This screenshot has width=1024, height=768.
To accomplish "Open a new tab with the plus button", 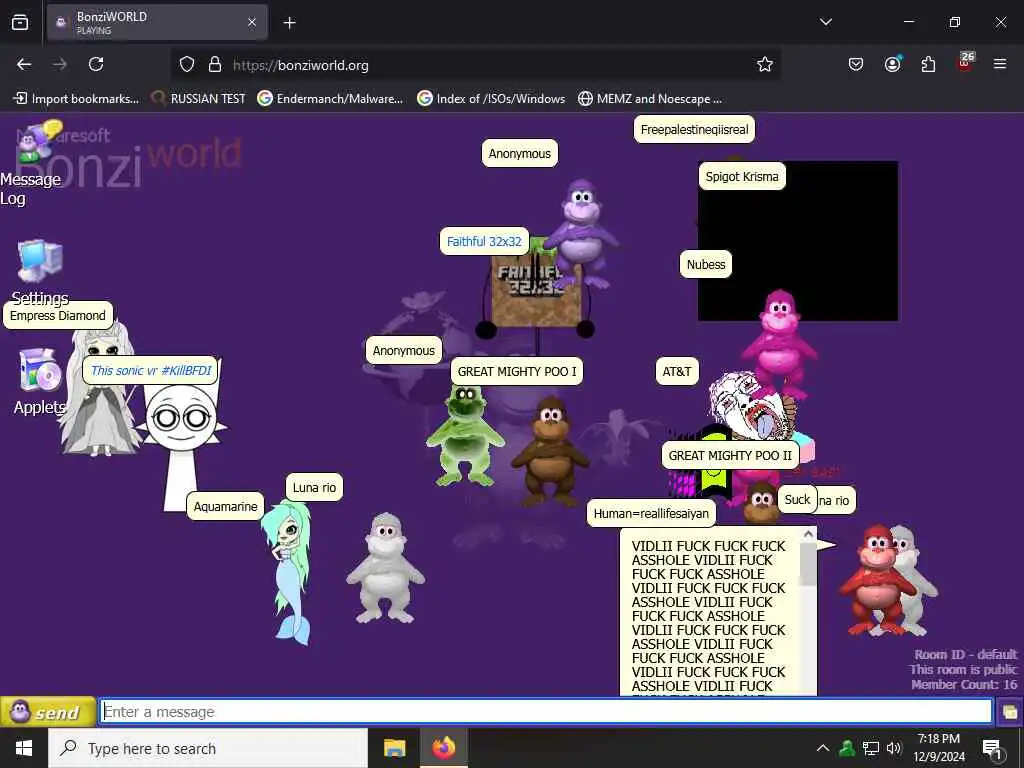I will (289, 23).
